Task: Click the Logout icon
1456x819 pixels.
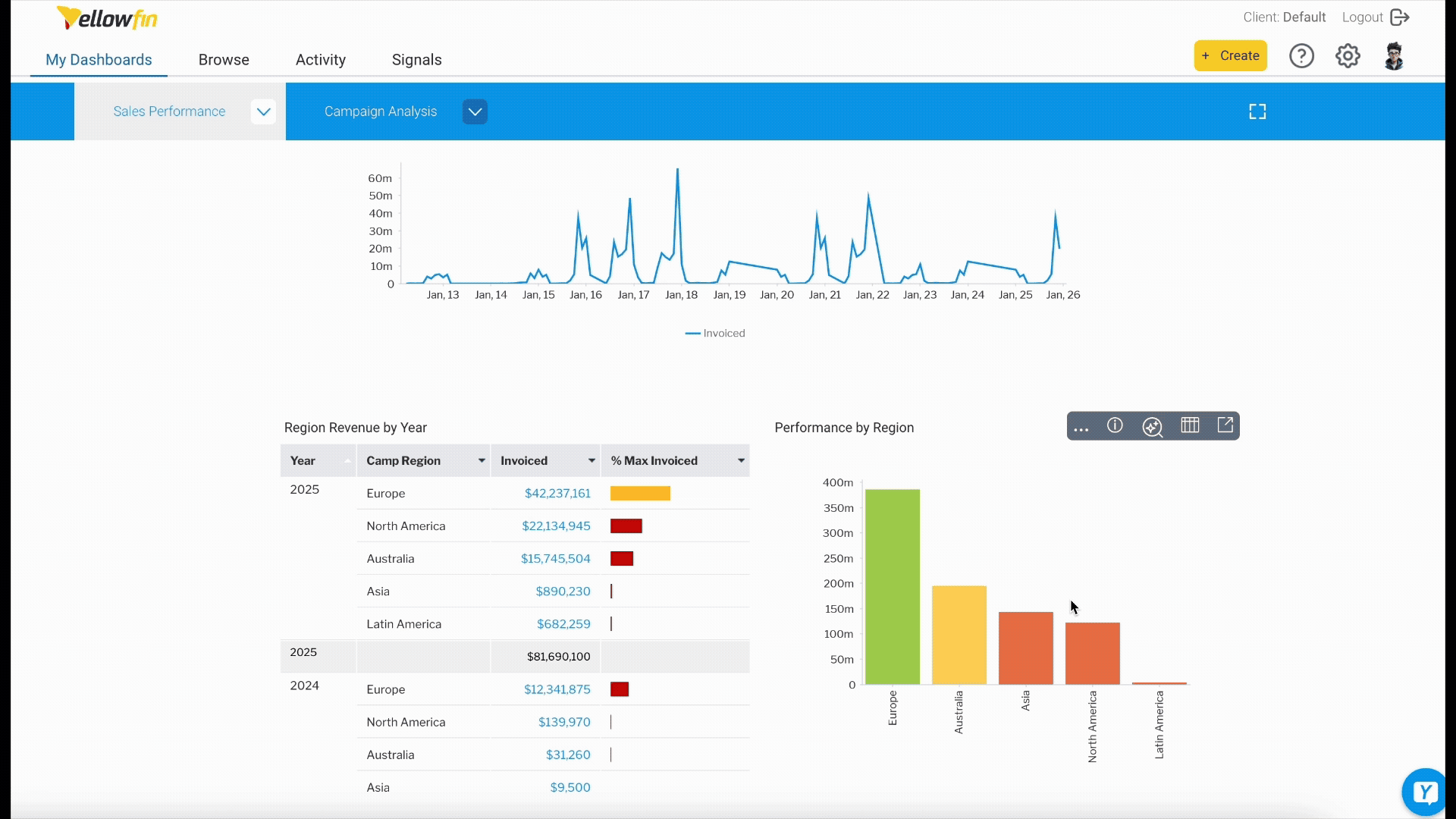Action: (x=1400, y=17)
